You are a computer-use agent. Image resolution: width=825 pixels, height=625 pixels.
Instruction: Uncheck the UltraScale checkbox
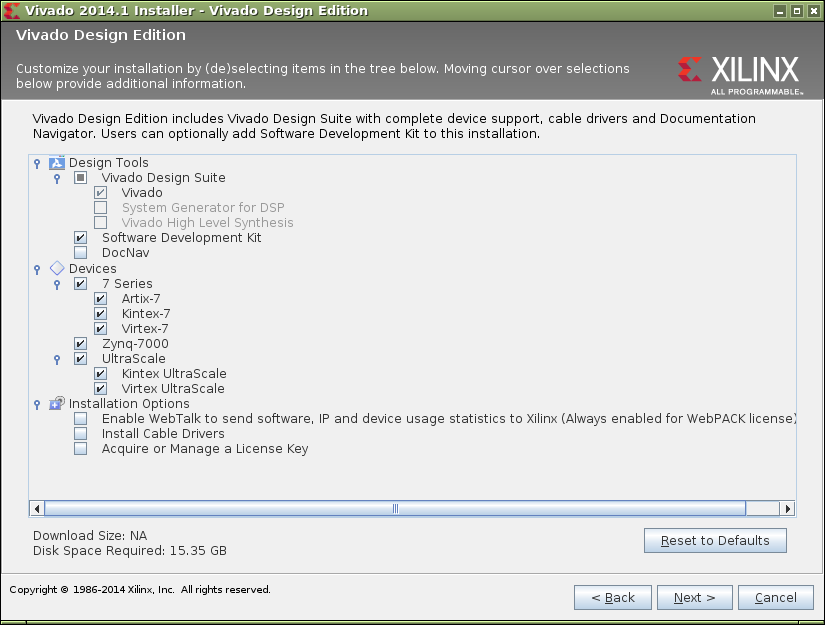pyautogui.click(x=81, y=359)
